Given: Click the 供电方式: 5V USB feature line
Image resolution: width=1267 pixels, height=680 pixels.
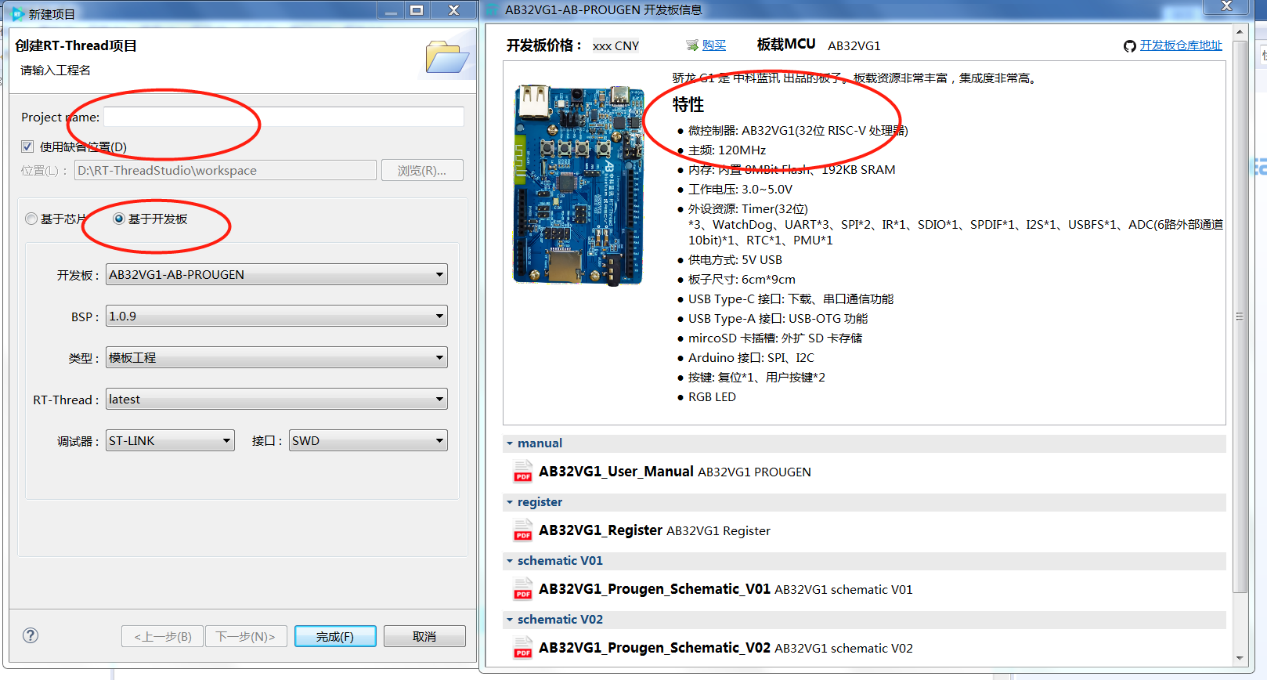Looking at the screenshot, I should click(735, 260).
